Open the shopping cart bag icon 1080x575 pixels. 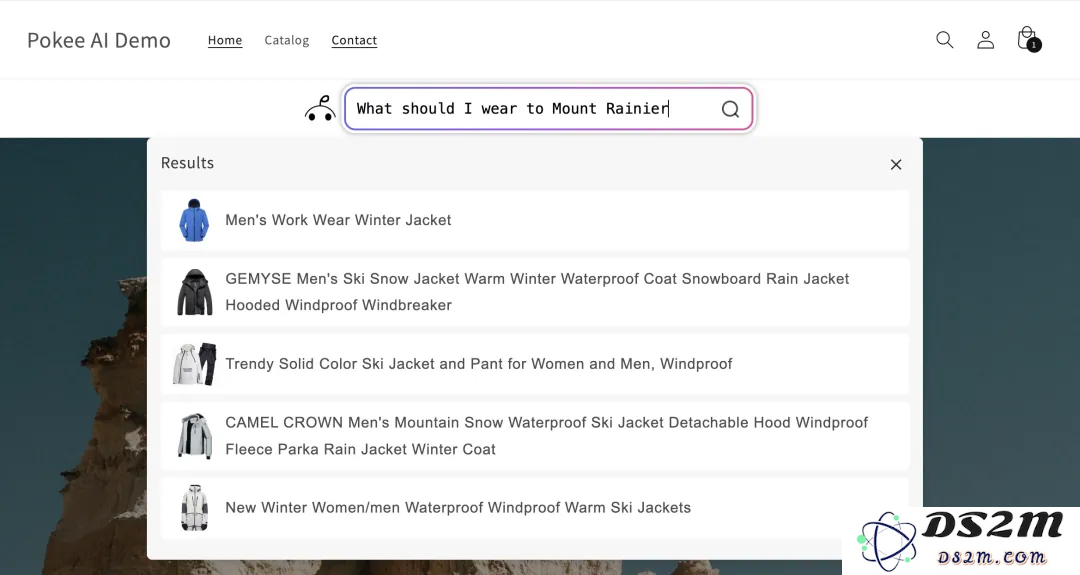pyautogui.click(x=1028, y=39)
